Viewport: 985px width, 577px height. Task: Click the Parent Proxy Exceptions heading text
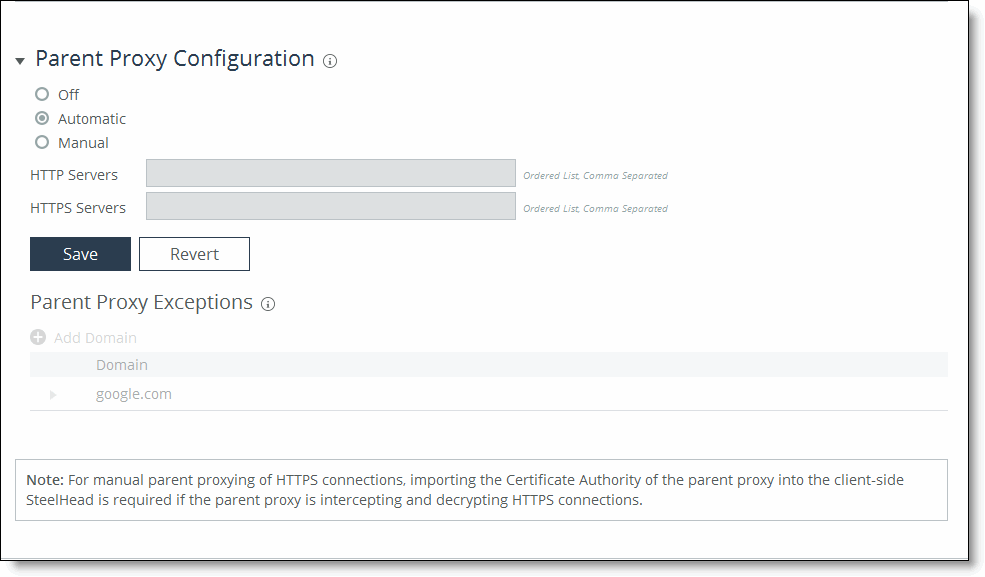141,302
